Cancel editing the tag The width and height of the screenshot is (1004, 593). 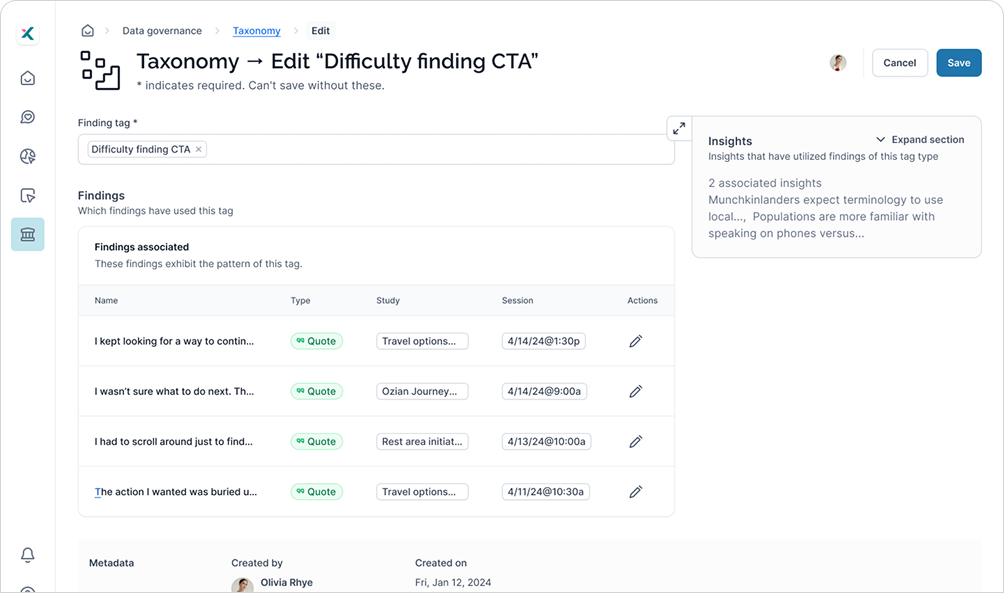point(900,63)
